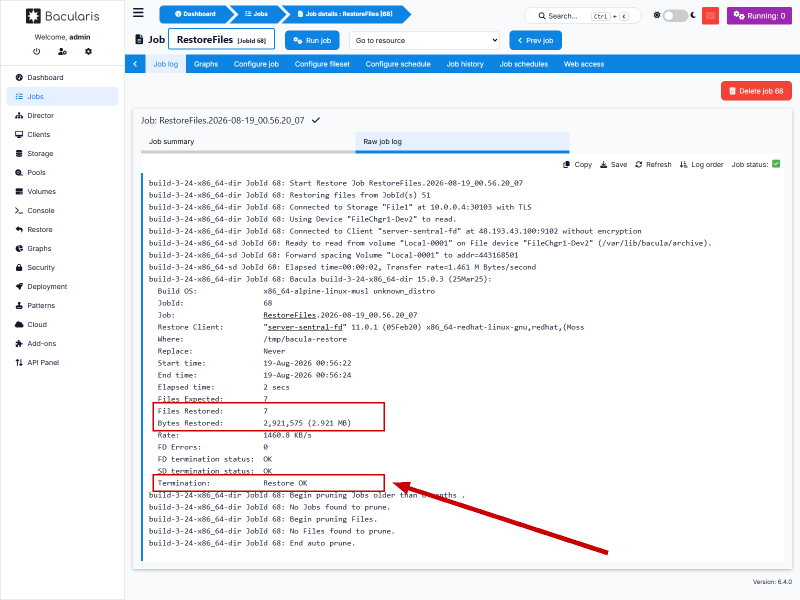This screenshot has width=800, height=600.
Task: Copy the job log
Action: click(x=577, y=164)
